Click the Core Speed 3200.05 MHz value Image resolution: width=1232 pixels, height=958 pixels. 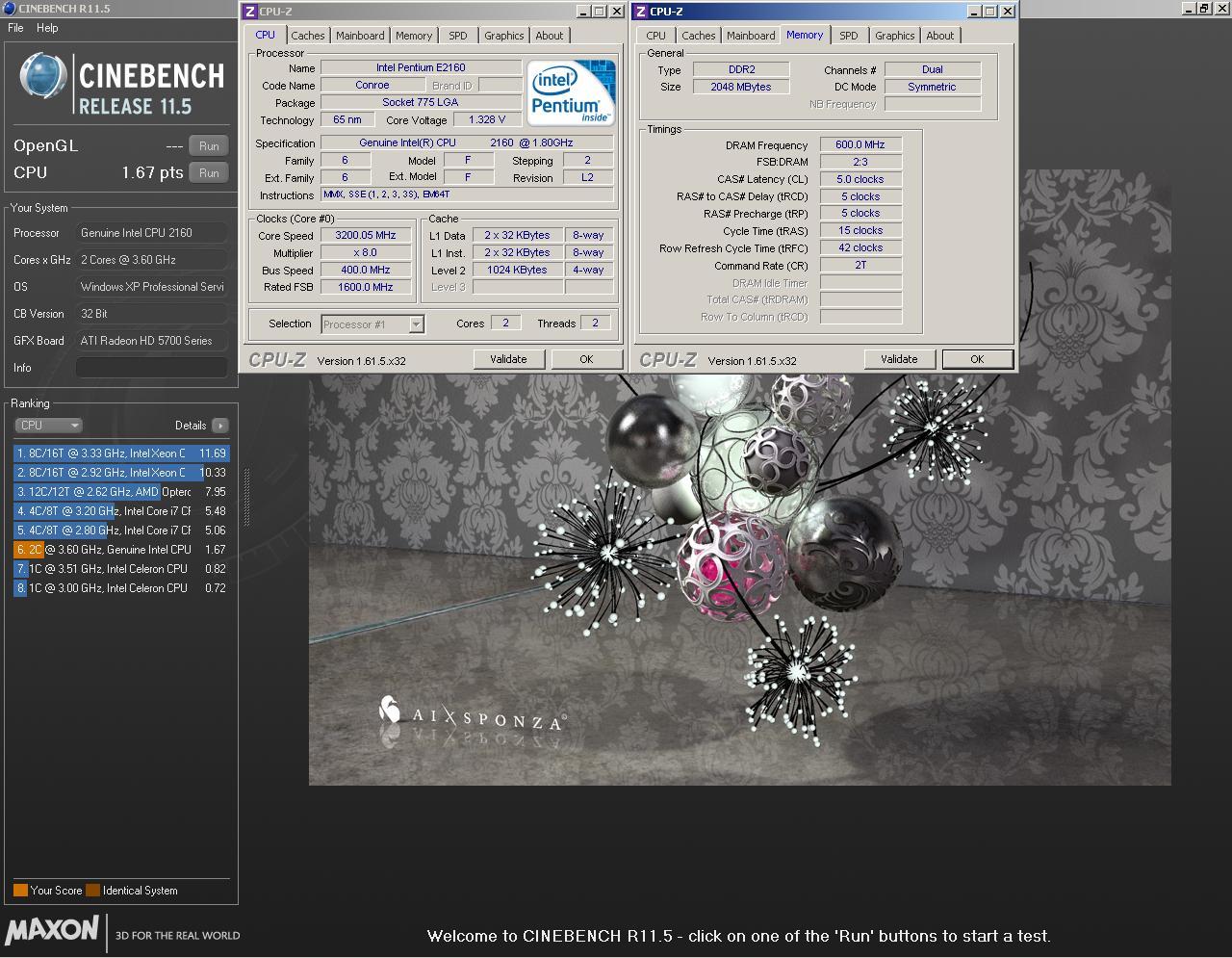(x=366, y=236)
